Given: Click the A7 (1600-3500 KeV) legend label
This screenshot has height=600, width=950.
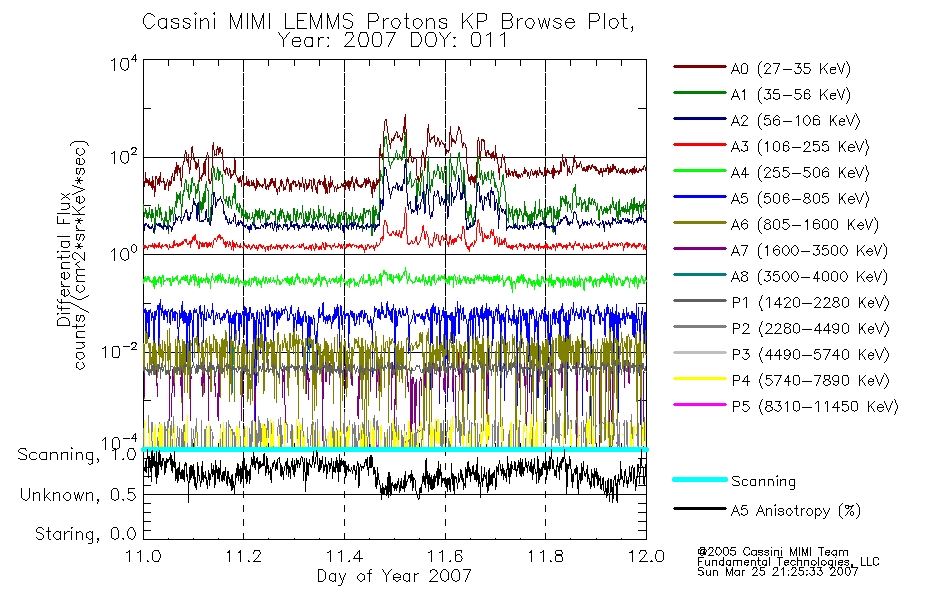Looking at the screenshot, I should 809,252.
